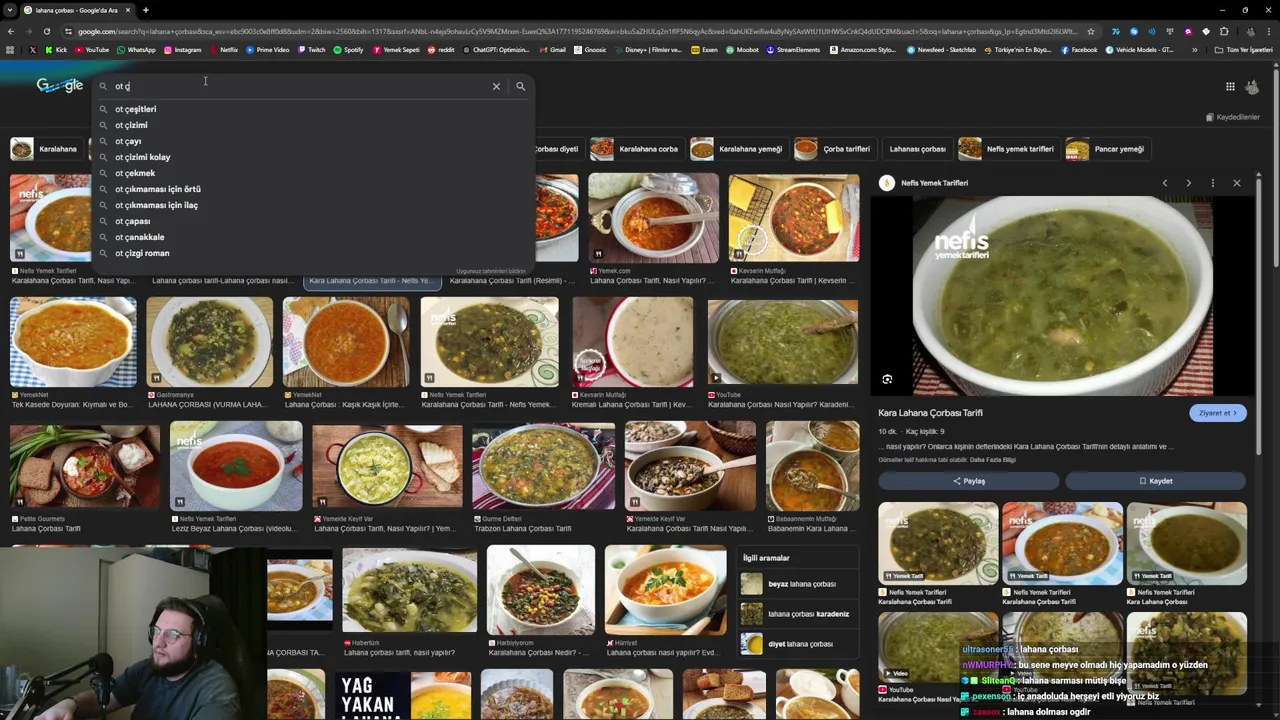Reload the page with refresh icon

(46, 31)
